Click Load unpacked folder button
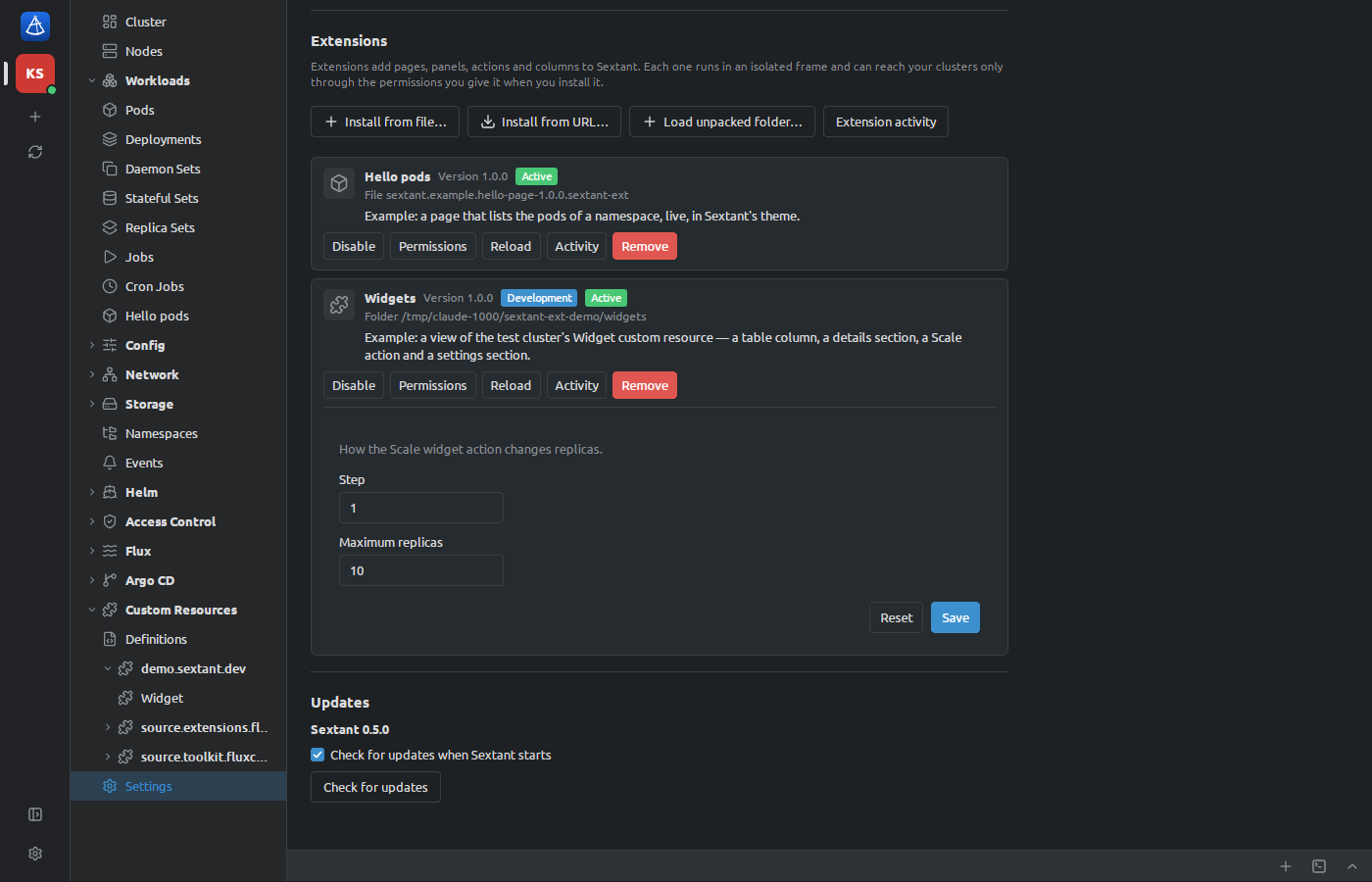 coord(722,122)
